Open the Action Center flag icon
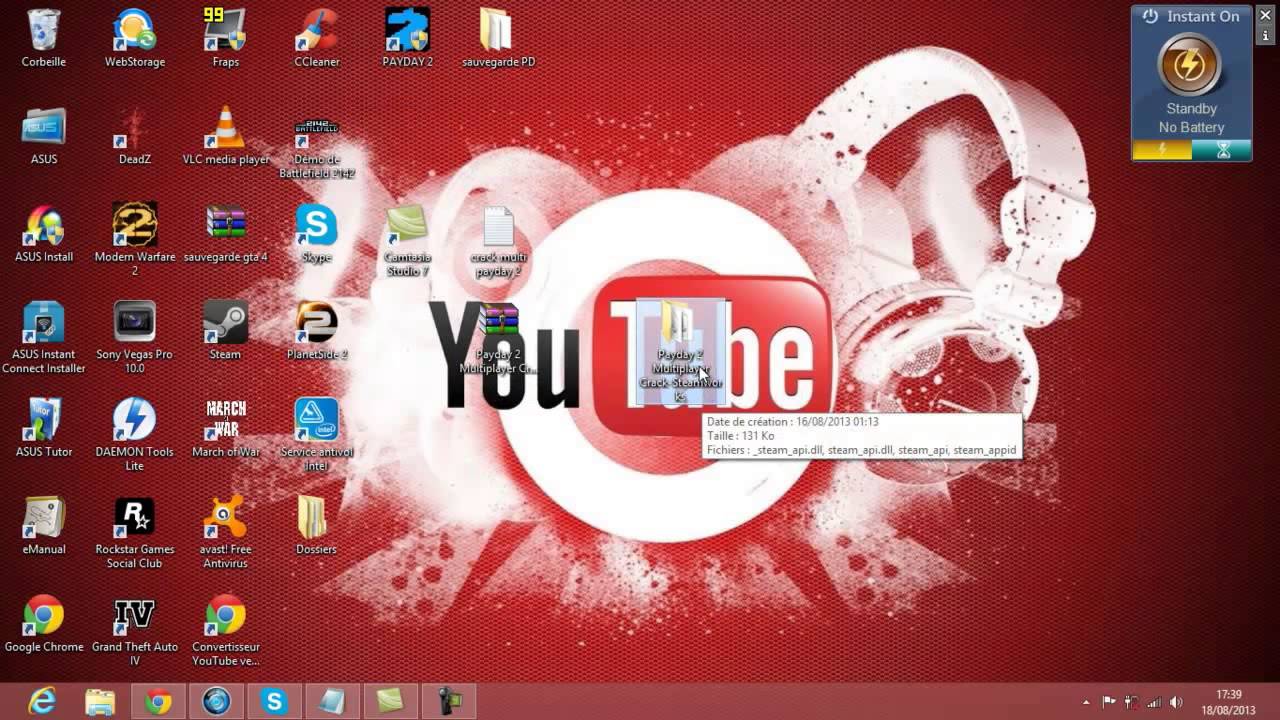The width and height of the screenshot is (1280, 720). pyautogui.click(x=1109, y=702)
